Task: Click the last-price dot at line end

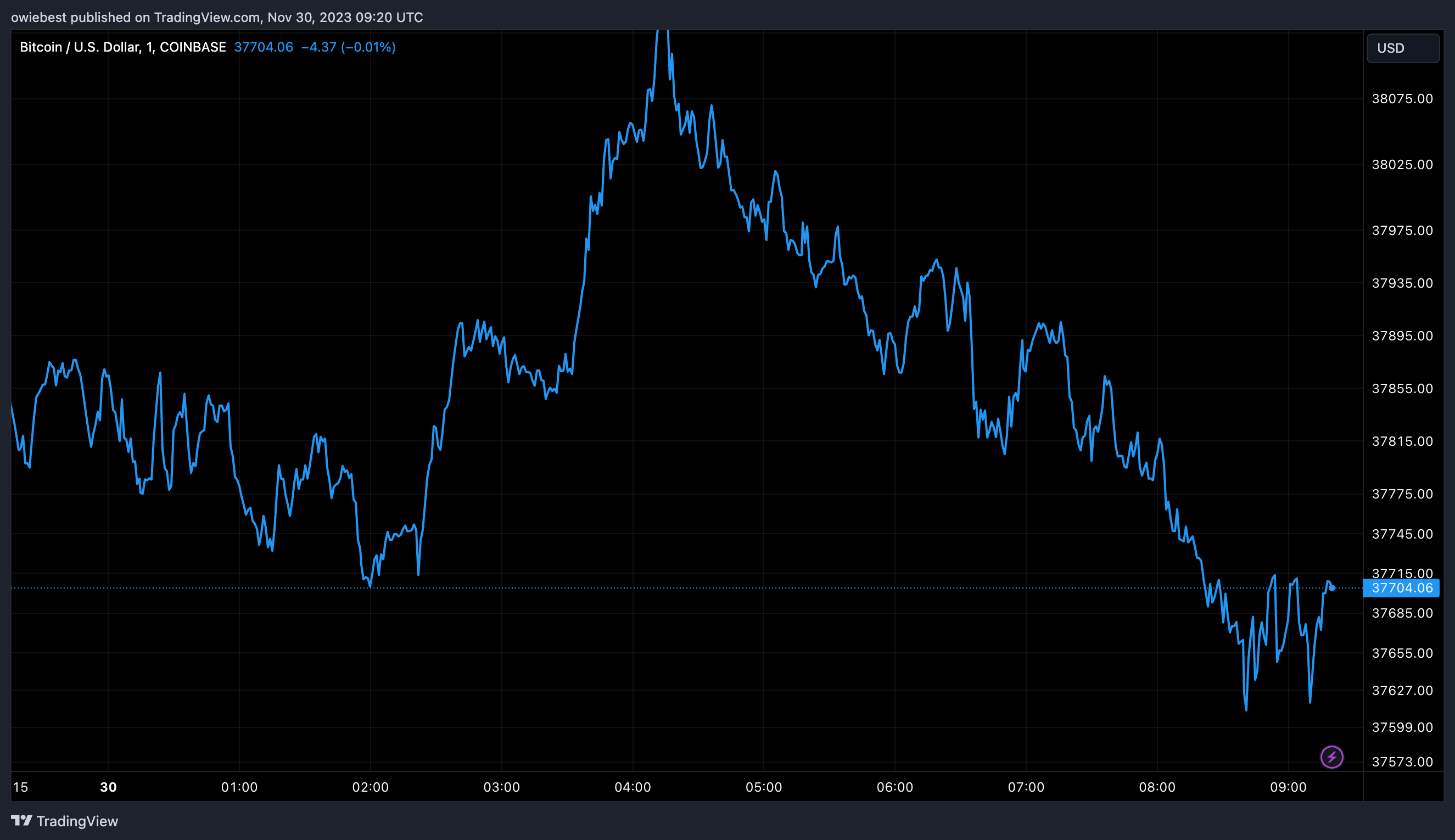Action: tap(1332, 588)
